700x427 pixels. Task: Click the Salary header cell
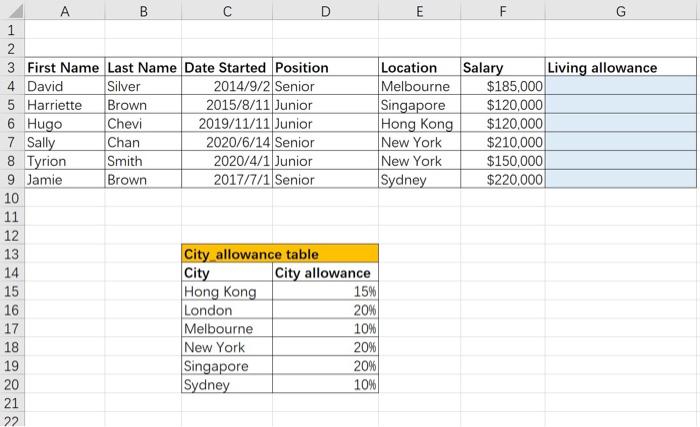pyautogui.click(x=503, y=67)
